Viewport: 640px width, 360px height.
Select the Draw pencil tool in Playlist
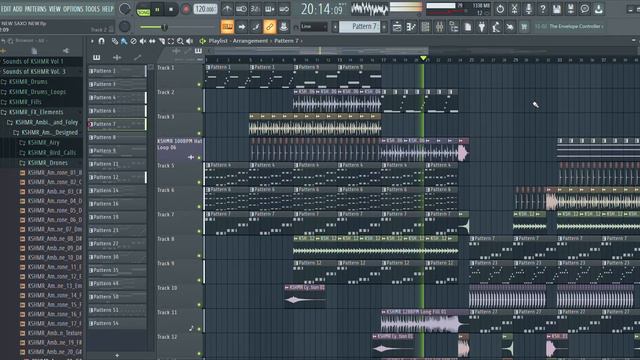(x=115, y=41)
